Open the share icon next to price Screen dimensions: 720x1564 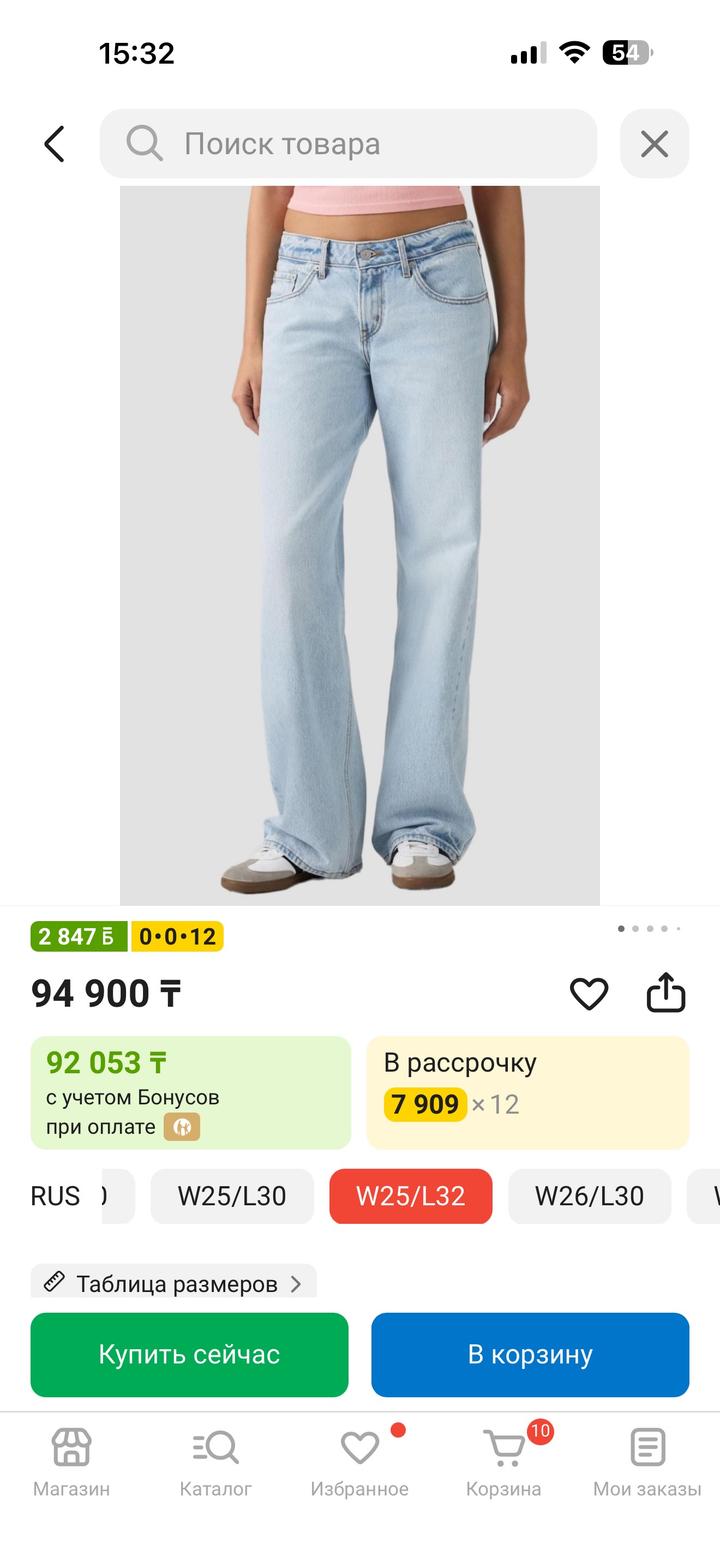coord(666,992)
